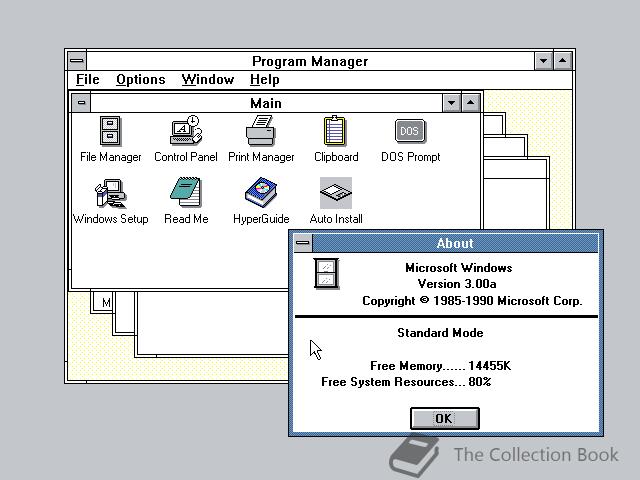
Task: Click the Program Manager title bar
Action: (x=310, y=61)
